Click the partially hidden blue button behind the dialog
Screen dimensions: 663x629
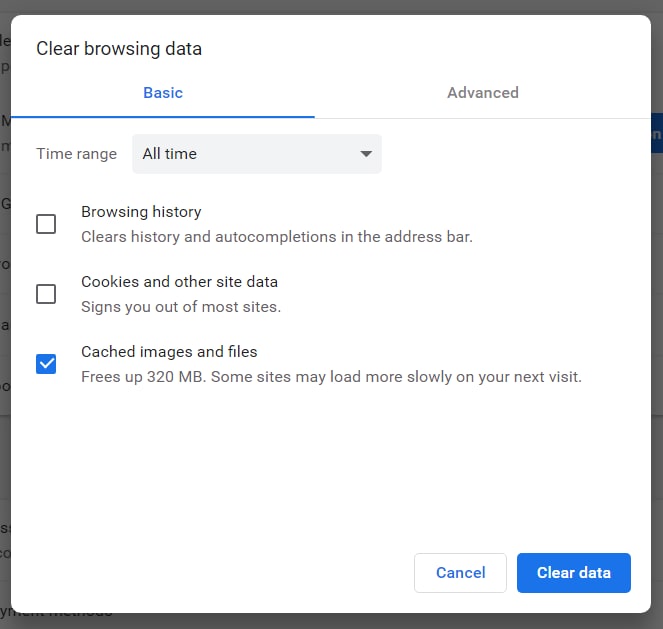click(x=657, y=133)
